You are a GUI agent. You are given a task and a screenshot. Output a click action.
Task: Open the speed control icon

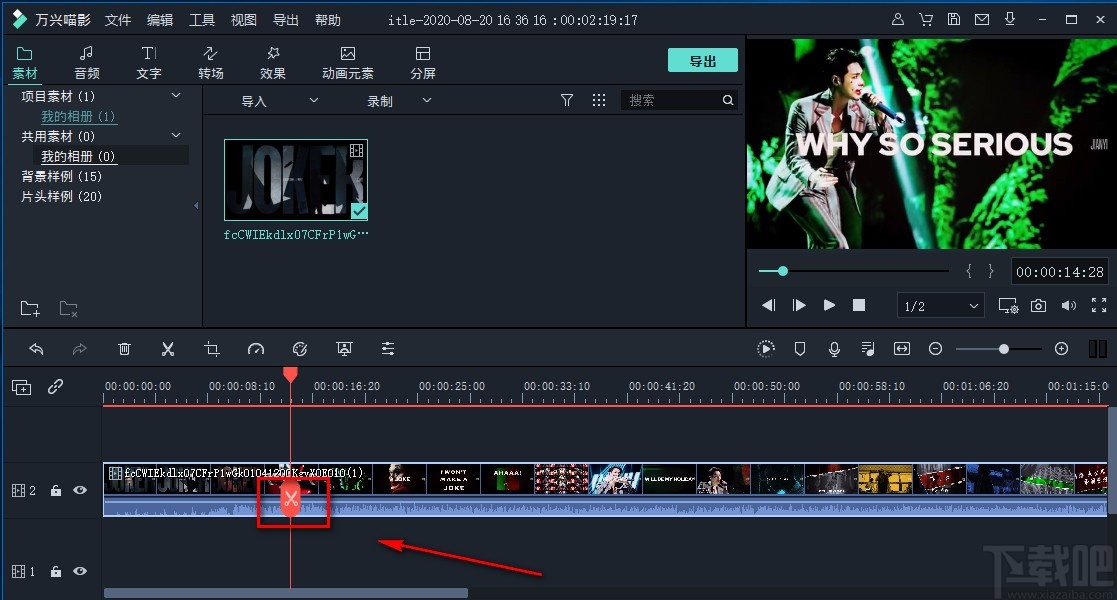(256, 348)
